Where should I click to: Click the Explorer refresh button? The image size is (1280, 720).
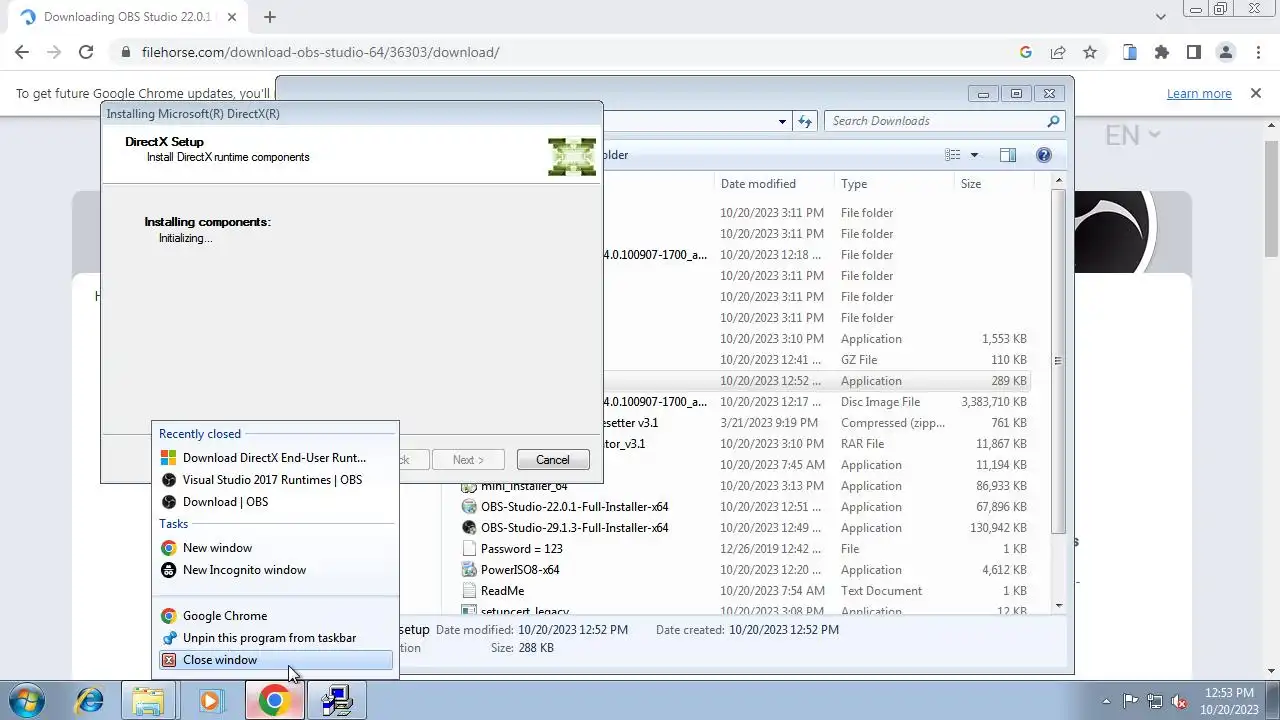click(x=805, y=121)
